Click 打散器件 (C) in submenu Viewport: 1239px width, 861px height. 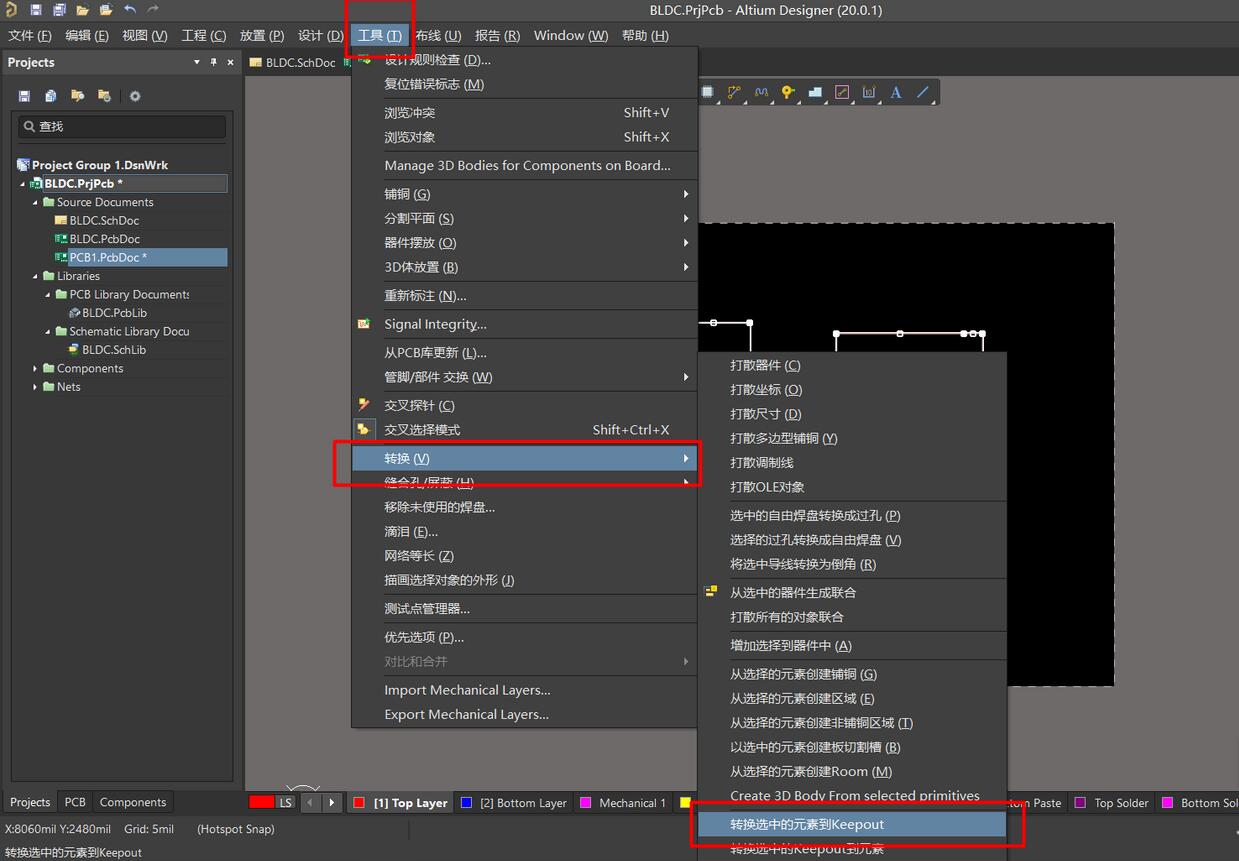click(852, 365)
